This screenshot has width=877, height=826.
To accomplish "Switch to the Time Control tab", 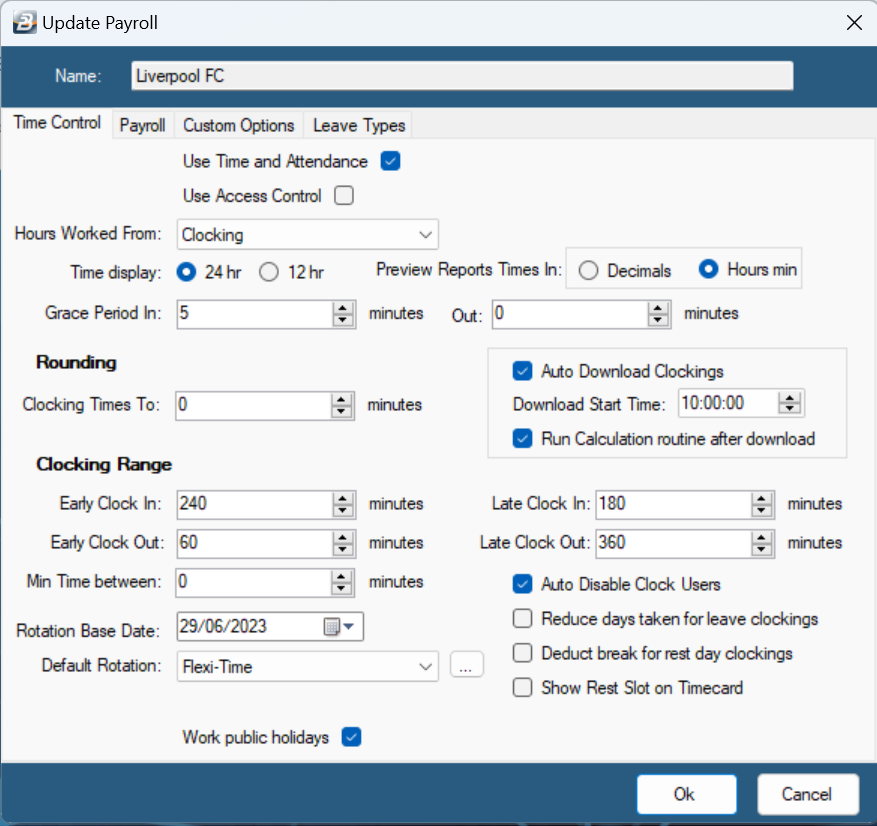I will pos(57,122).
